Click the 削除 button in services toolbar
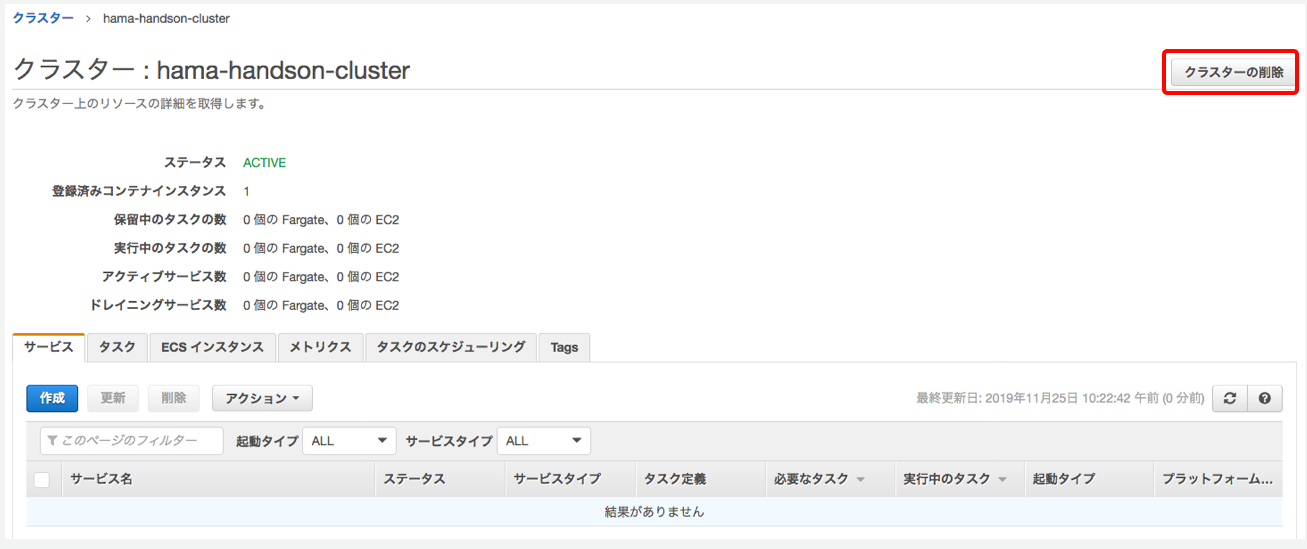This screenshot has height=549, width=1307. click(x=174, y=398)
